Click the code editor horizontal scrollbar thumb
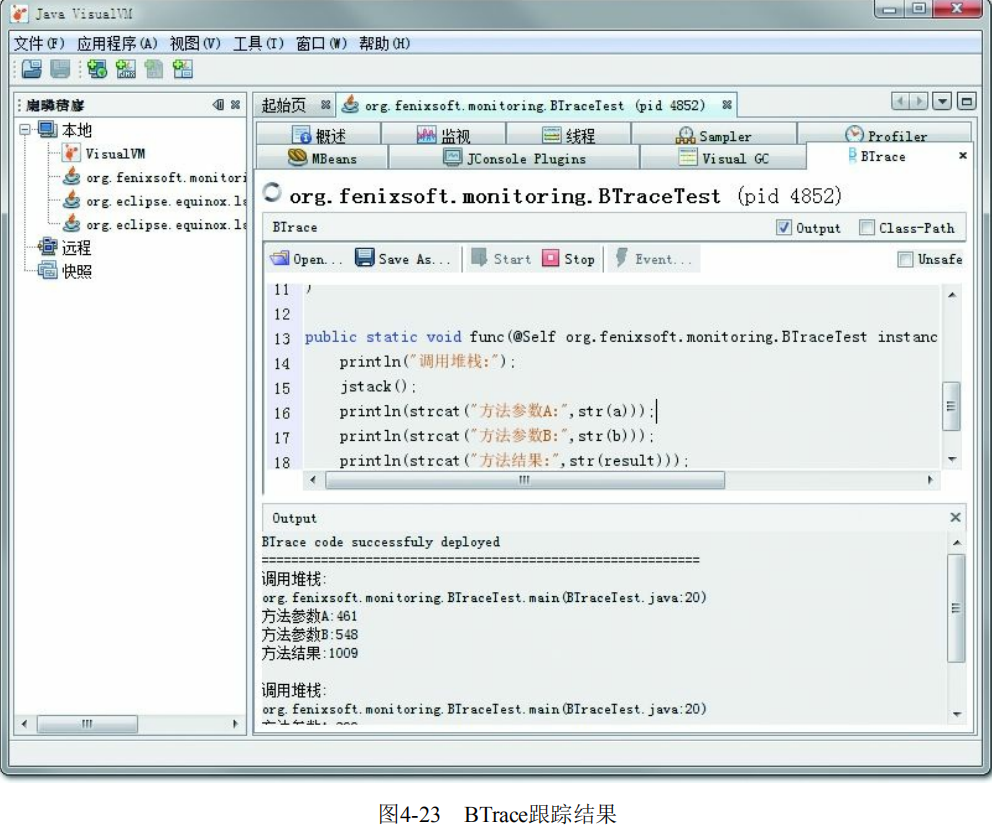The image size is (992, 830). click(524, 480)
